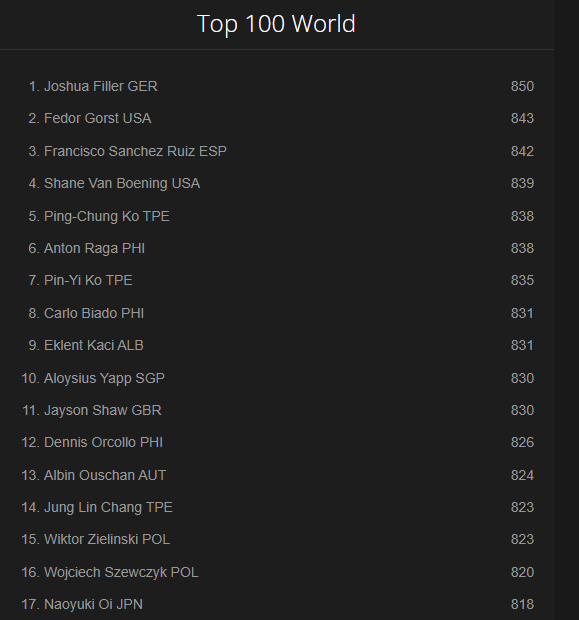This screenshot has height=620, width=579.
Task: Choose Anton Raga PHI from list
Action: coord(94,248)
